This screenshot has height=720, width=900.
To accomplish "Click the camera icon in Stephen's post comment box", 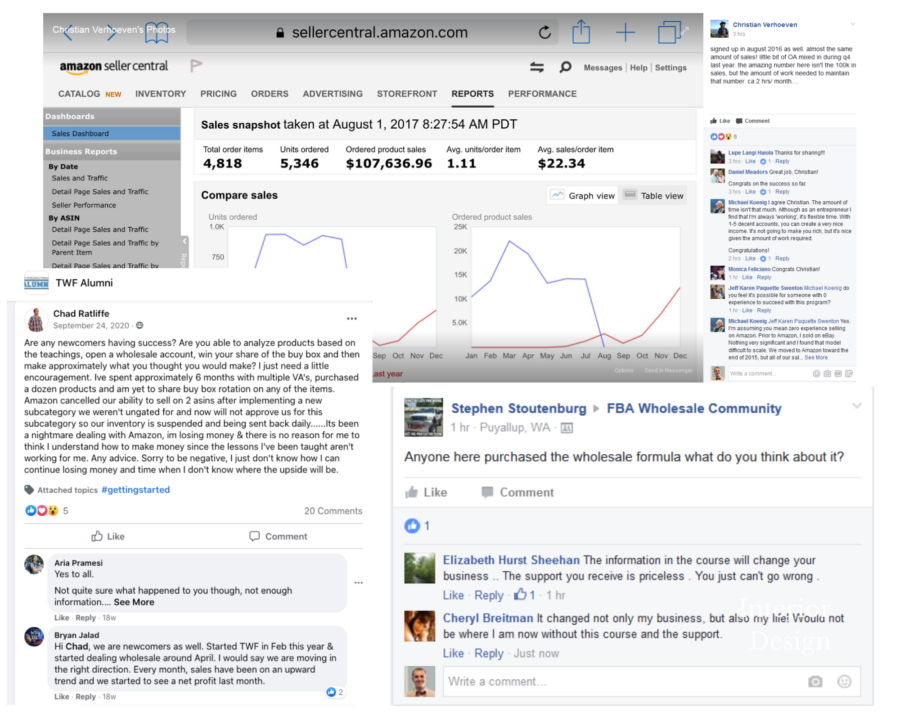I will [x=815, y=682].
